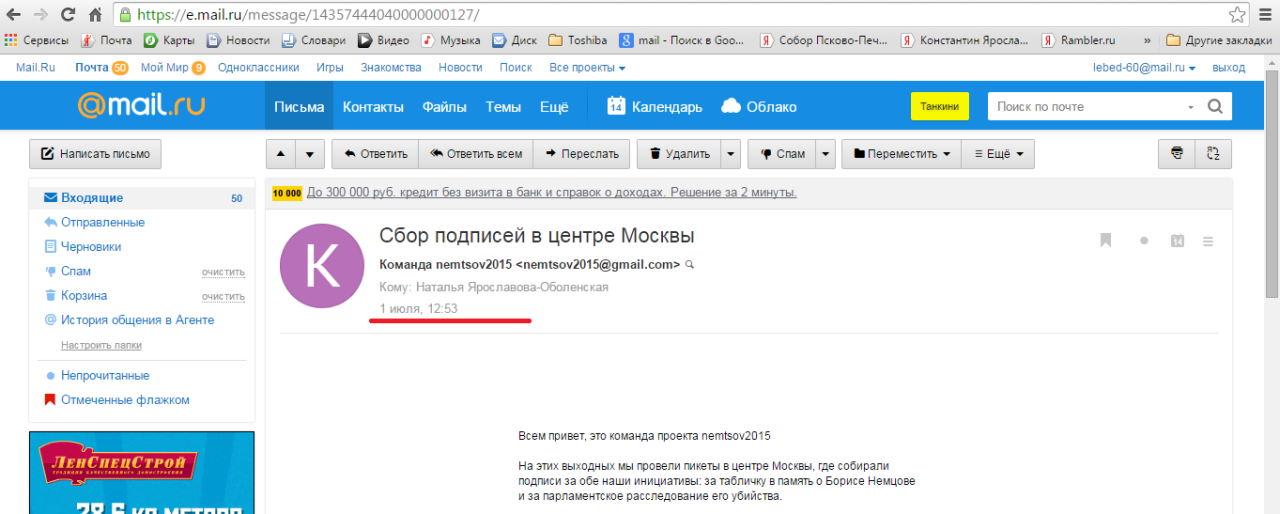
Task: Open Все проекты dropdown
Action: pos(587,68)
